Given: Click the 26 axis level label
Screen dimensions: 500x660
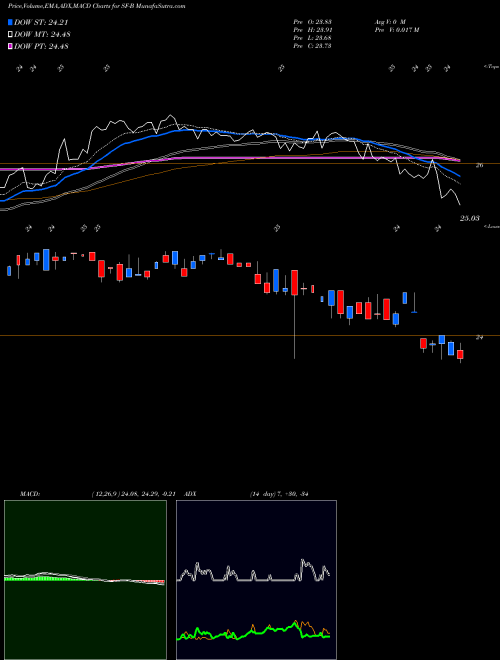Looking at the screenshot, I should 479,165.
